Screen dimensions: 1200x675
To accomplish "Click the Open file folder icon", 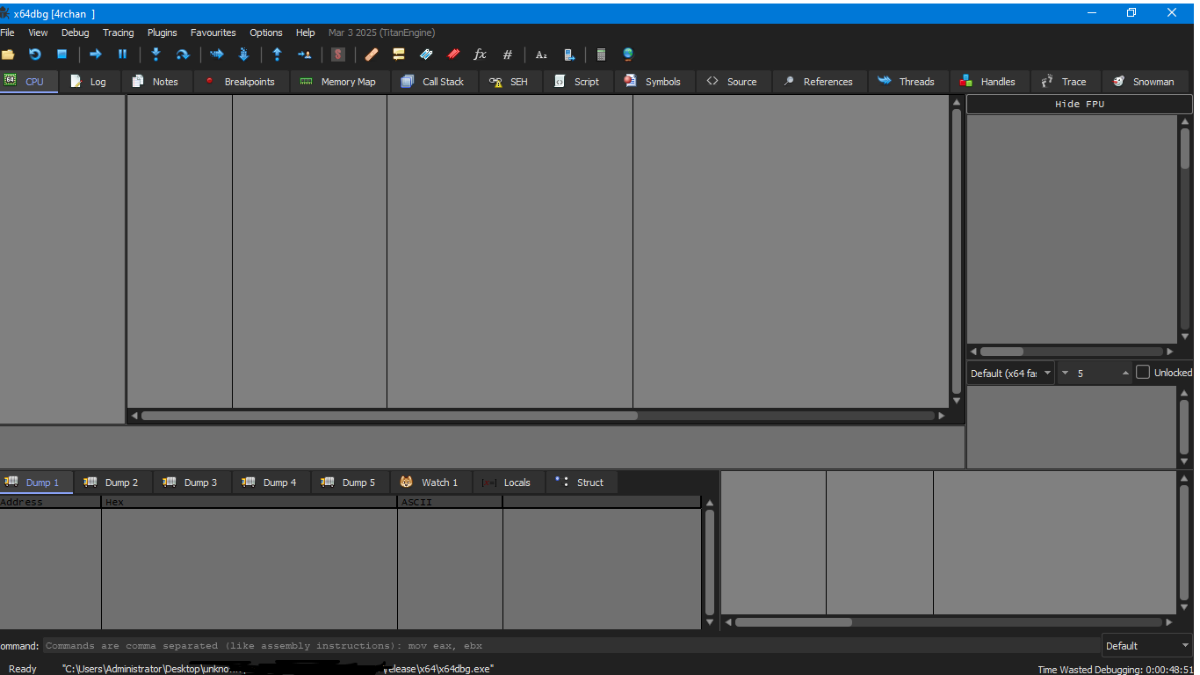I will click(8, 54).
